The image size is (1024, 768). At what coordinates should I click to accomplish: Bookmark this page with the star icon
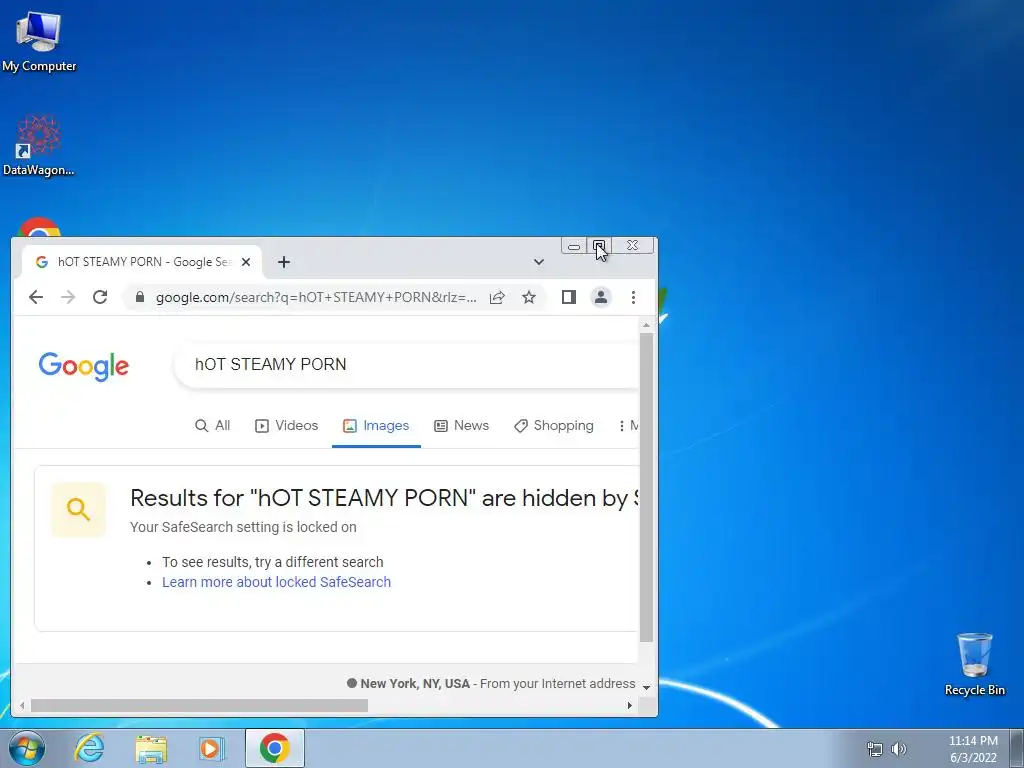[x=529, y=298]
